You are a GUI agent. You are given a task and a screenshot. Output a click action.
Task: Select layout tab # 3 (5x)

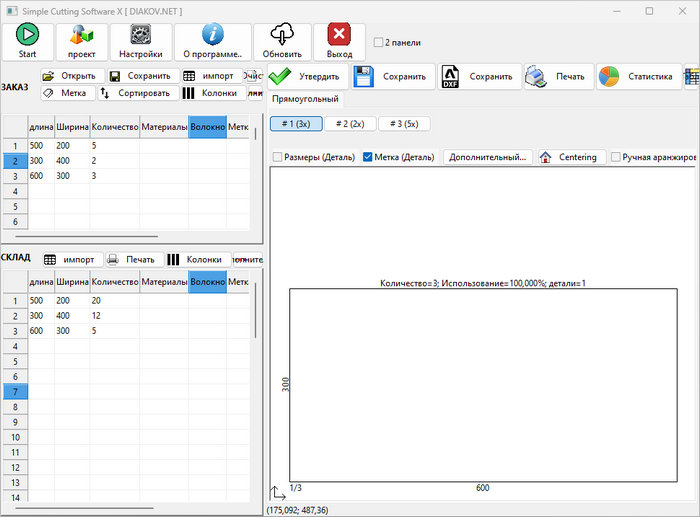[x=404, y=124]
